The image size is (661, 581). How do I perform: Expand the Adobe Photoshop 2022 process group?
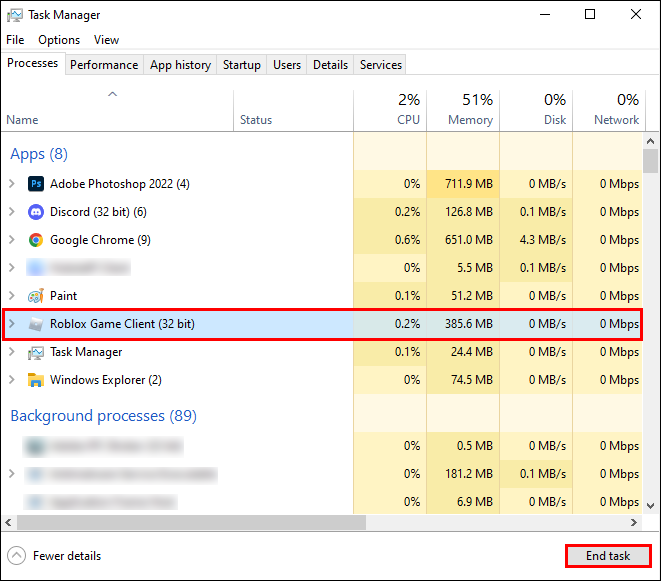coord(12,183)
